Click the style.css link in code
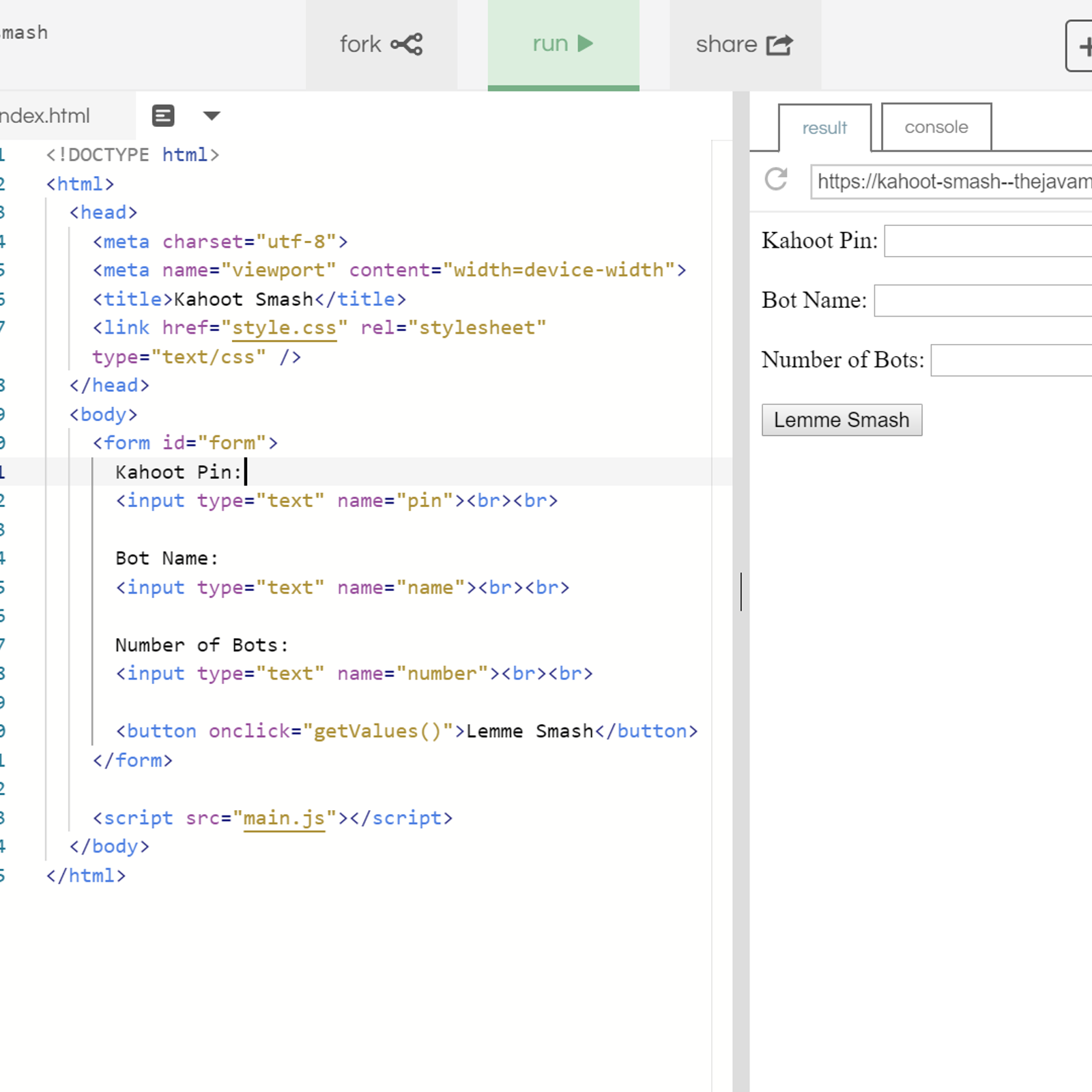 [x=285, y=328]
